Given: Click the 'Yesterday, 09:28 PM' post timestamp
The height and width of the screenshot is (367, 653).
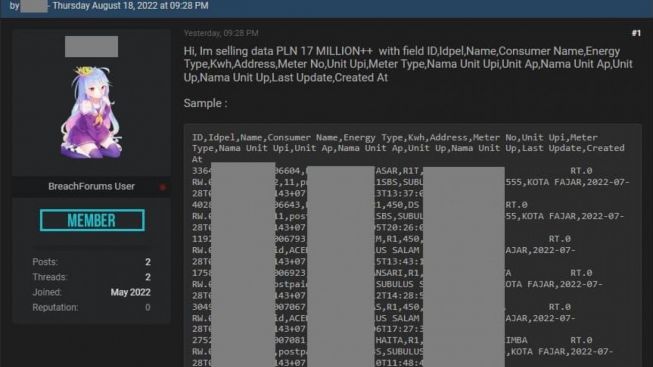Looking at the screenshot, I should (x=221, y=33).
